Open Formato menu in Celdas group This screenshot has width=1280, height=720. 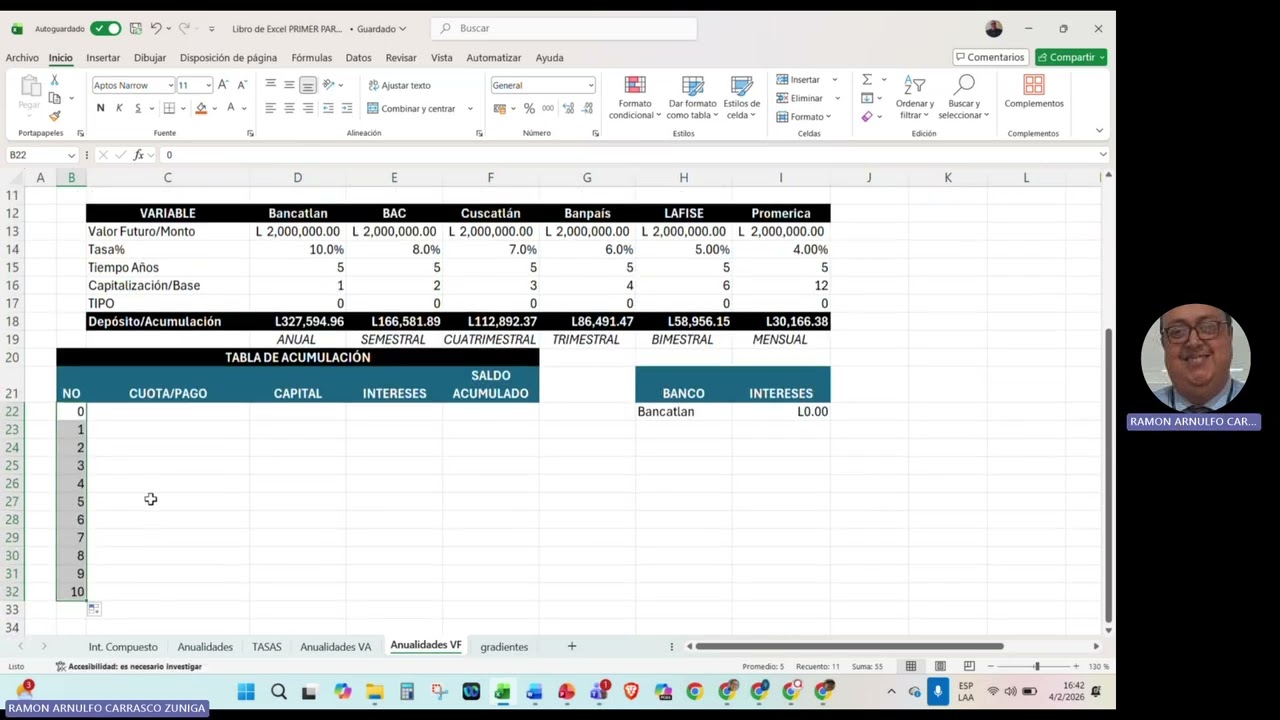click(x=806, y=116)
